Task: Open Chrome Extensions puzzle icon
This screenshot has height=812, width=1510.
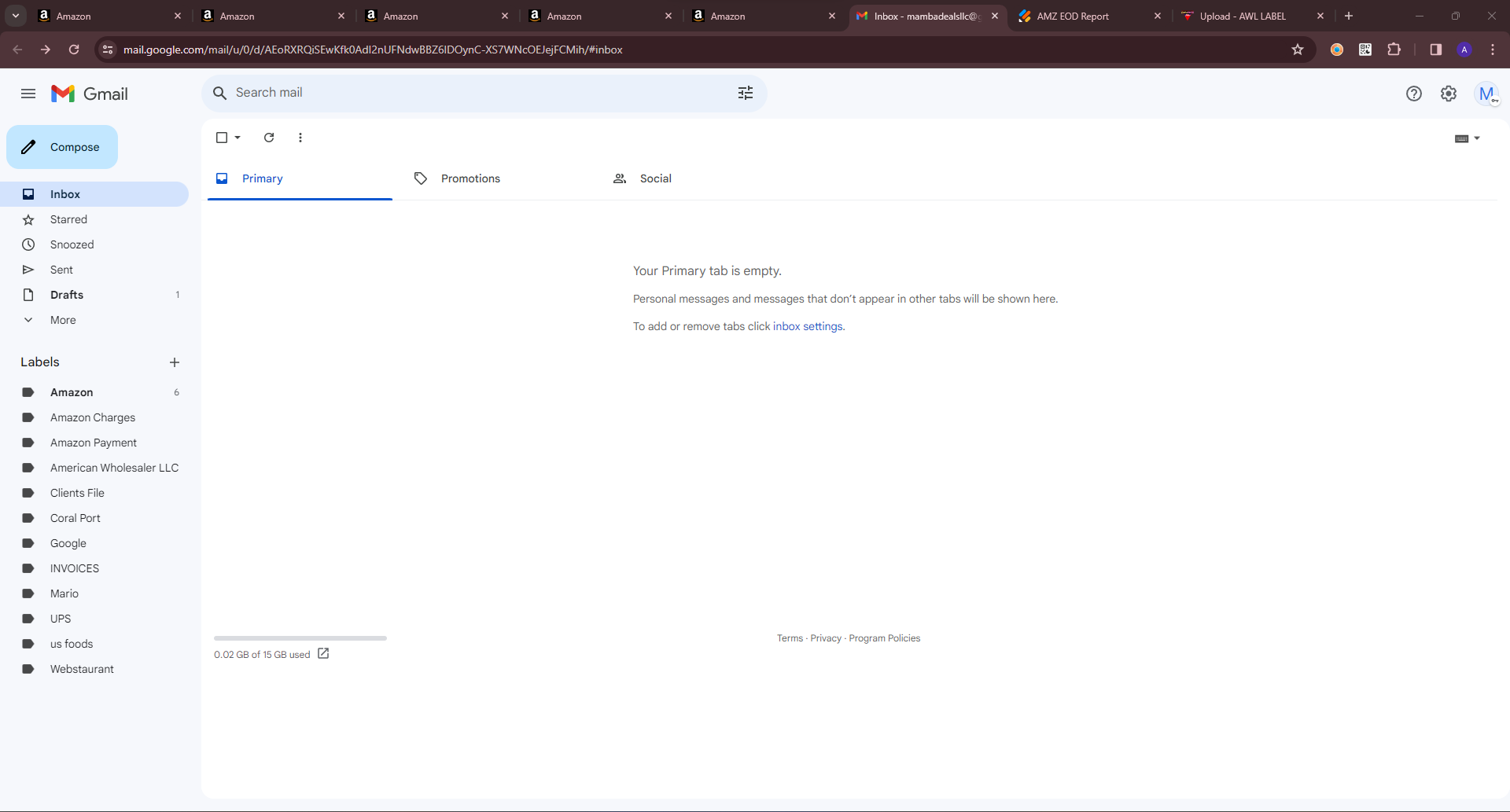Action: pos(1394,50)
